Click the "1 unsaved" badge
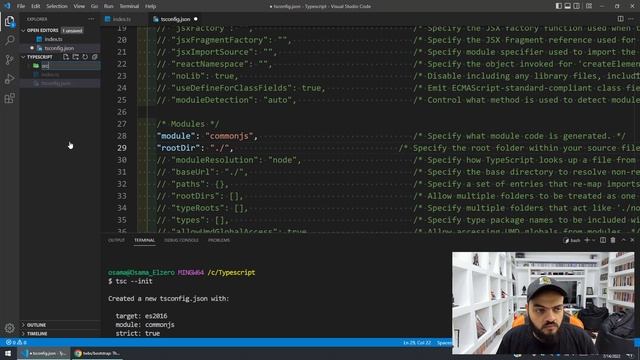This screenshot has width=640, height=360. (72, 31)
